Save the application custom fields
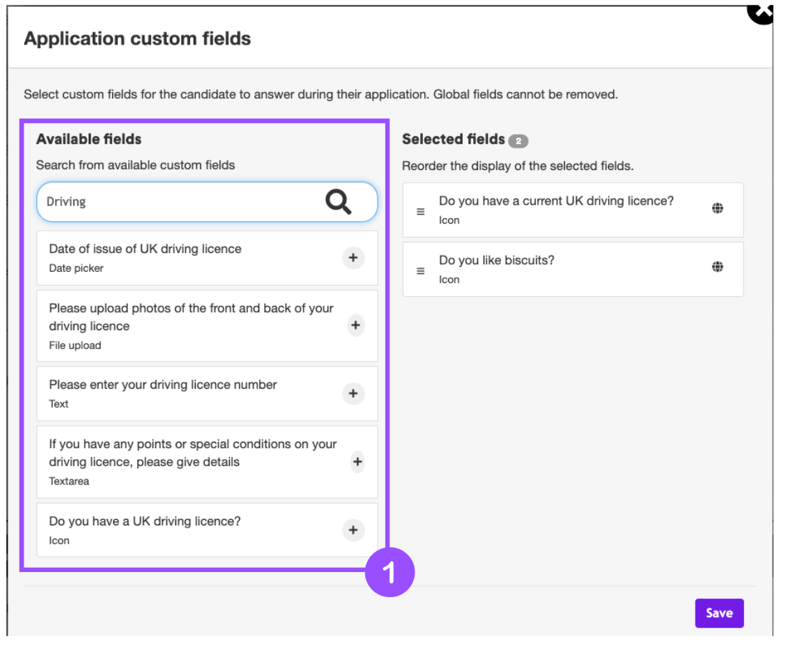 click(x=719, y=613)
